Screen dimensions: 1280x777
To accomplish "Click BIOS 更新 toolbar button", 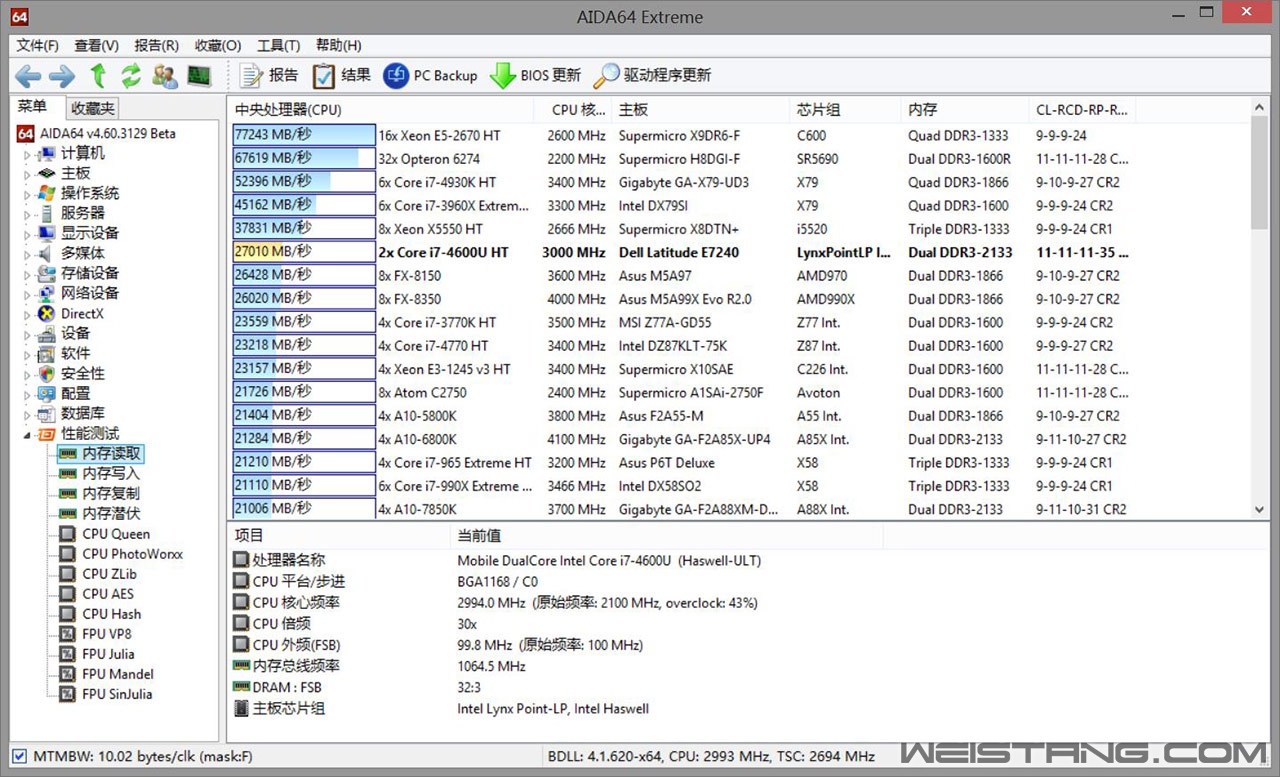I will (535, 75).
